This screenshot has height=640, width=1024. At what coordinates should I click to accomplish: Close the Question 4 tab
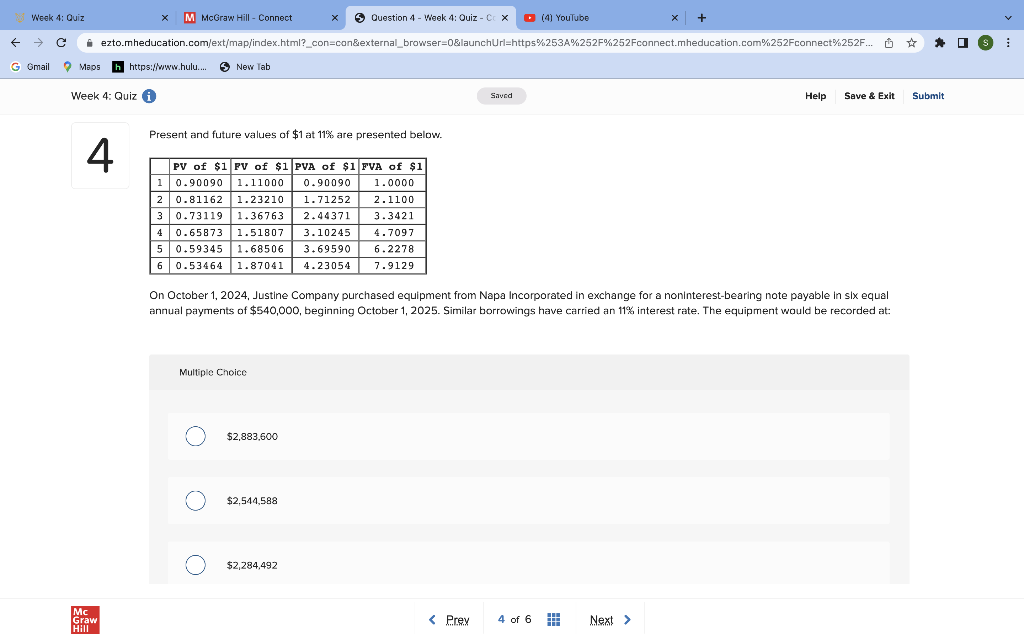(505, 18)
